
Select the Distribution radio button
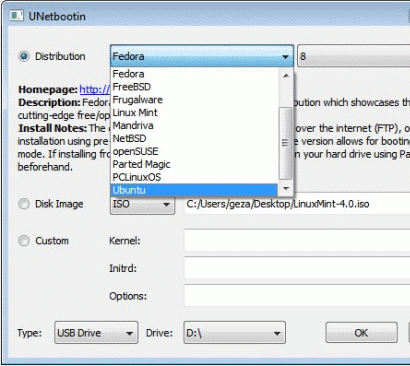pos(24,56)
